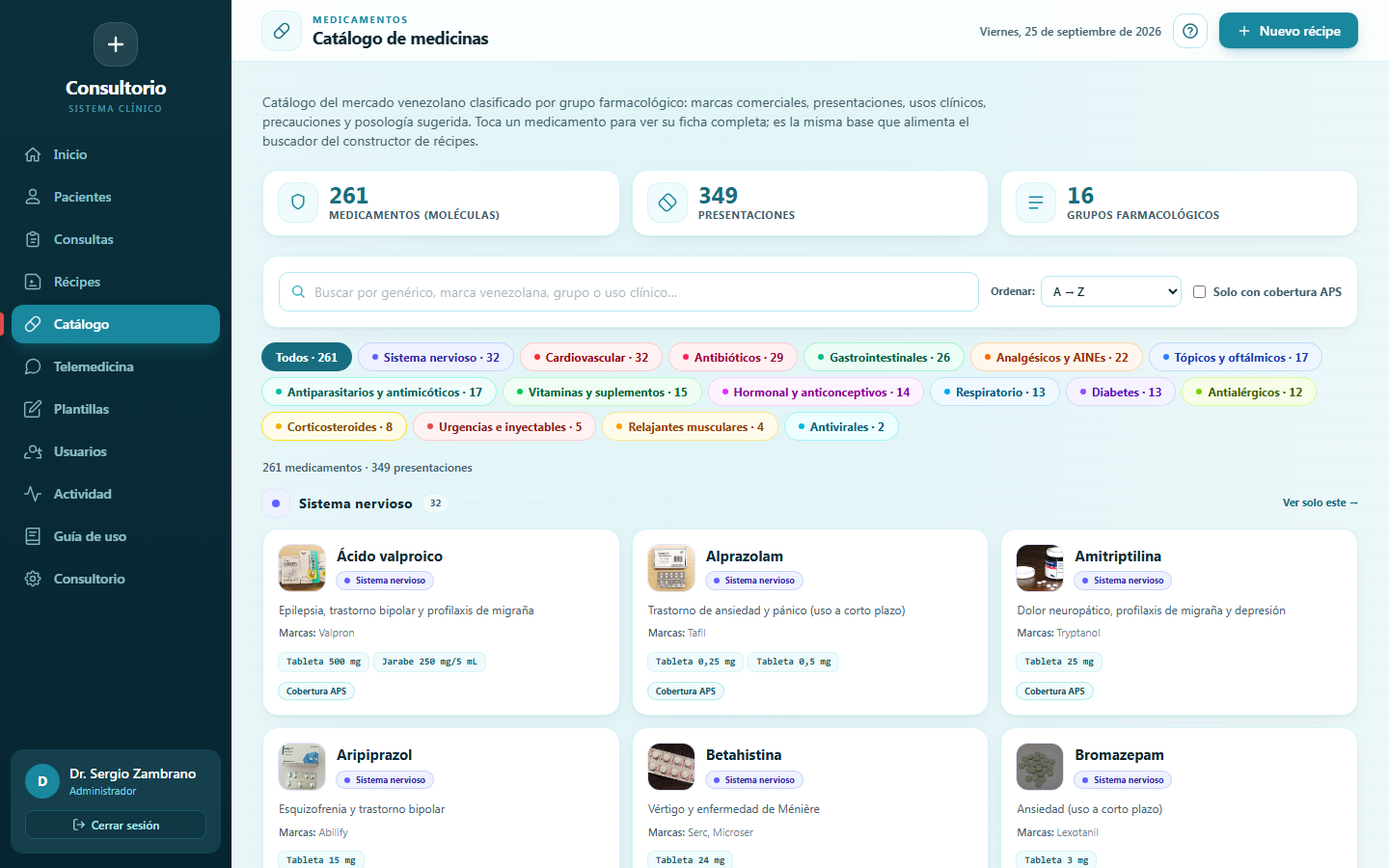1389x868 pixels.
Task: Go to Catálogo in the sidebar
Action: tap(116, 324)
